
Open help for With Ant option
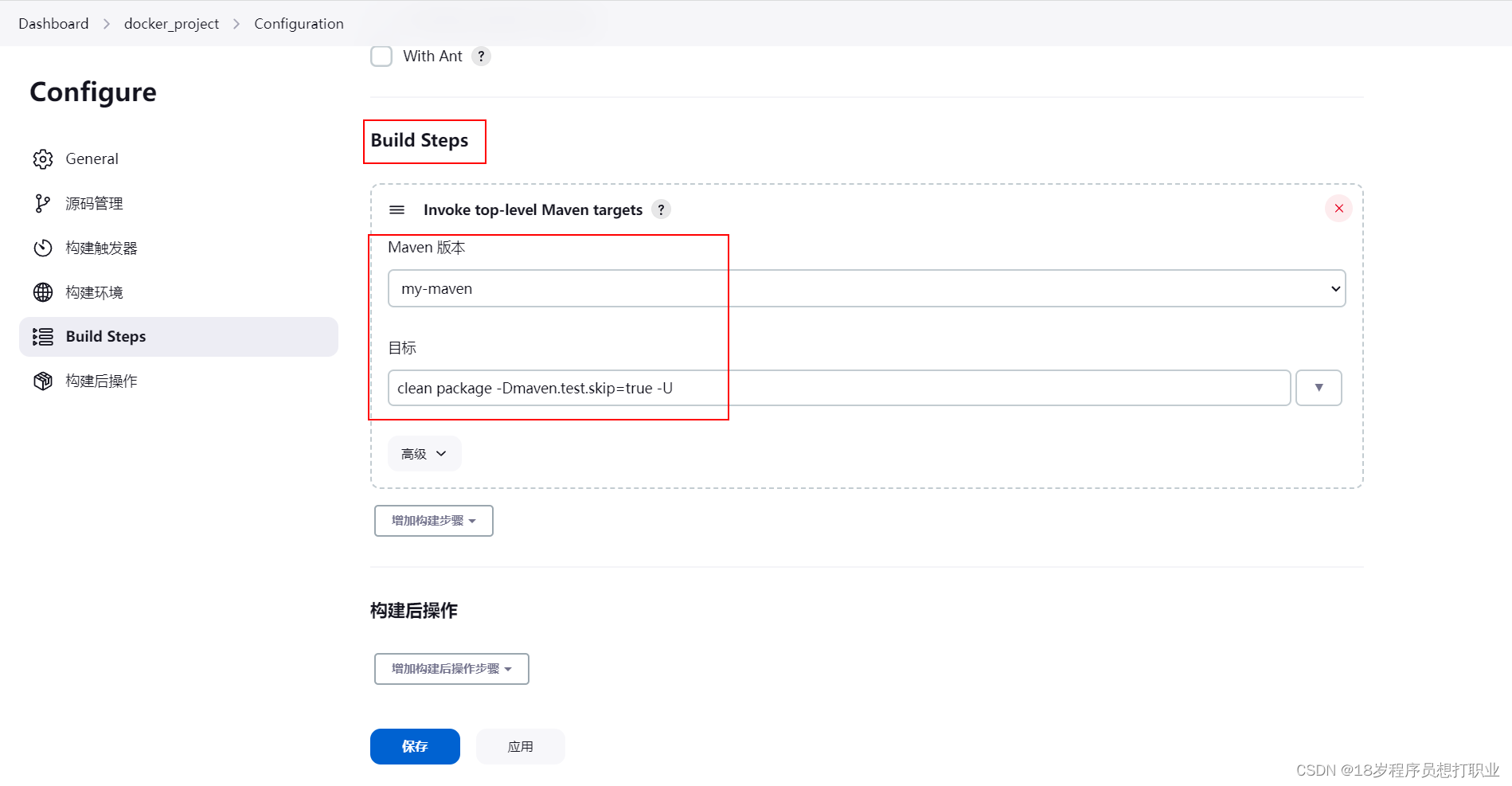(481, 57)
